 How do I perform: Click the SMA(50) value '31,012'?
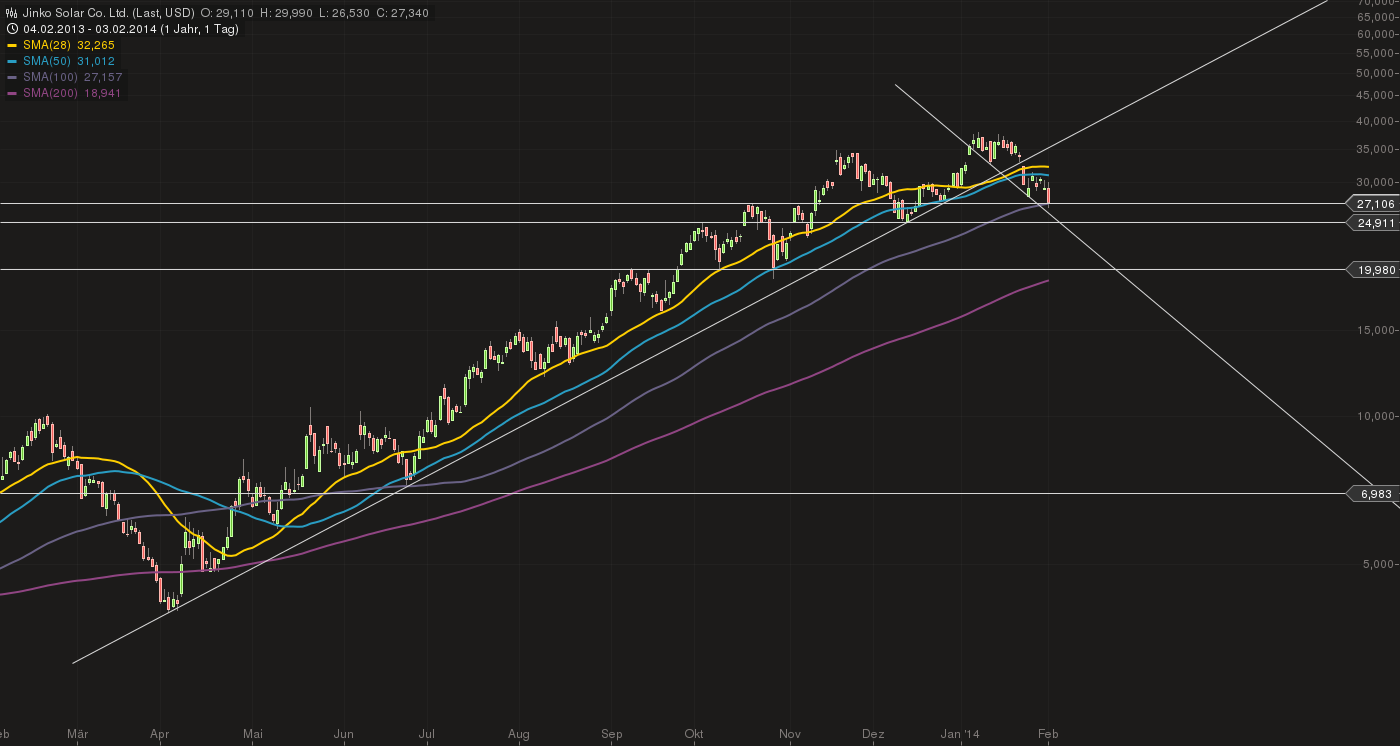pos(96,61)
